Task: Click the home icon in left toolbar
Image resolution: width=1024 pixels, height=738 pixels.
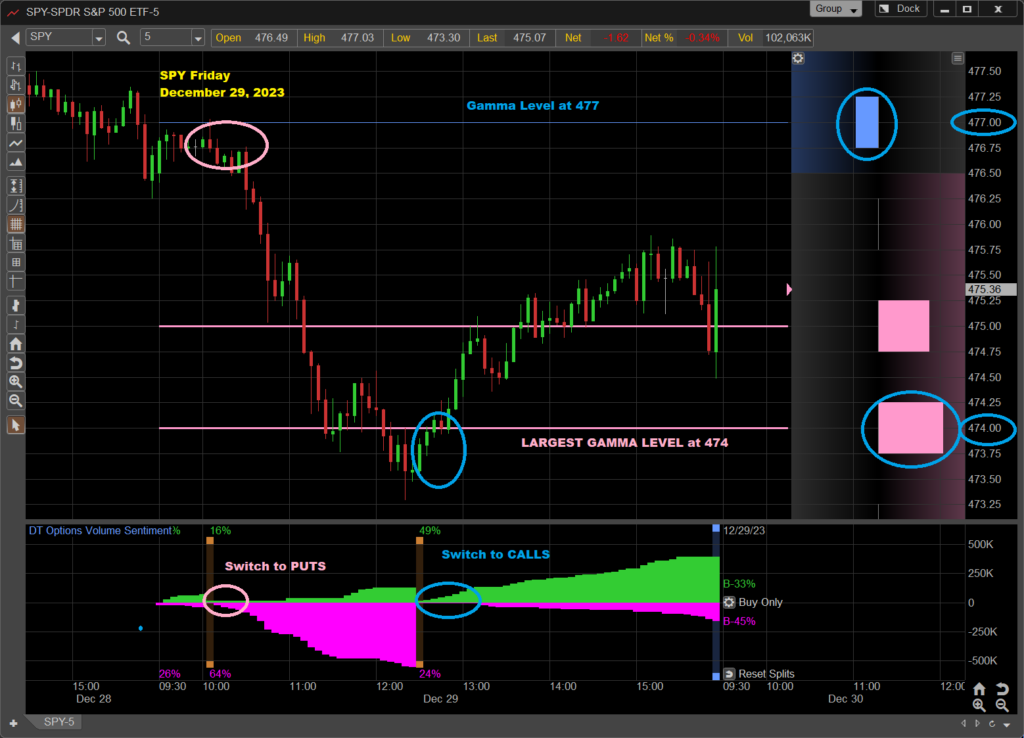Action: pos(15,343)
